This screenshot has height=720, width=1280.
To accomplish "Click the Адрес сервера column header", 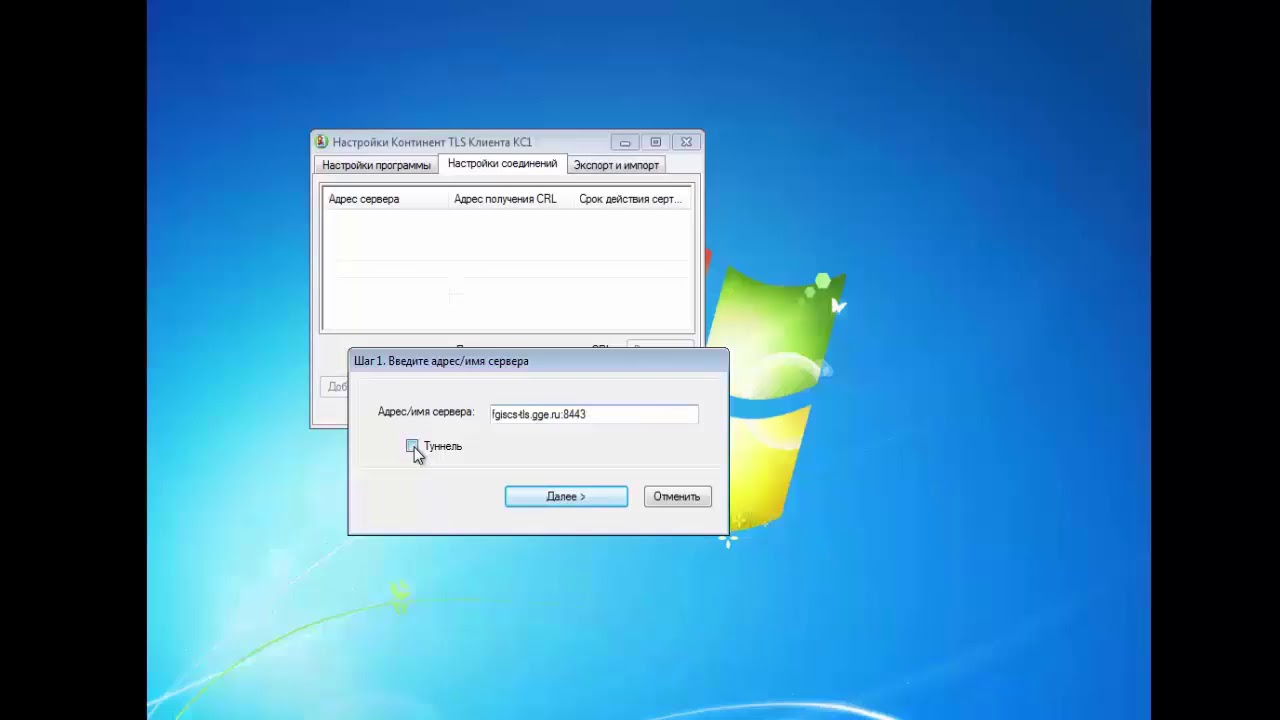I will click(386, 199).
